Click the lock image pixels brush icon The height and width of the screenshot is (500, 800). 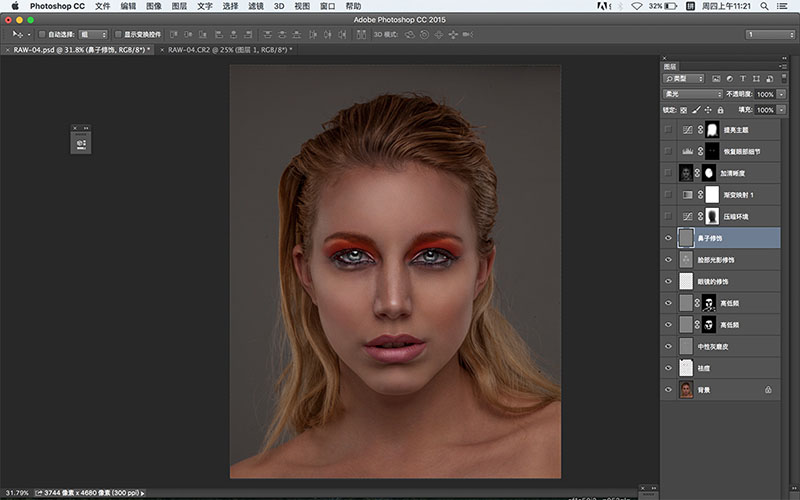tap(695, 109)
